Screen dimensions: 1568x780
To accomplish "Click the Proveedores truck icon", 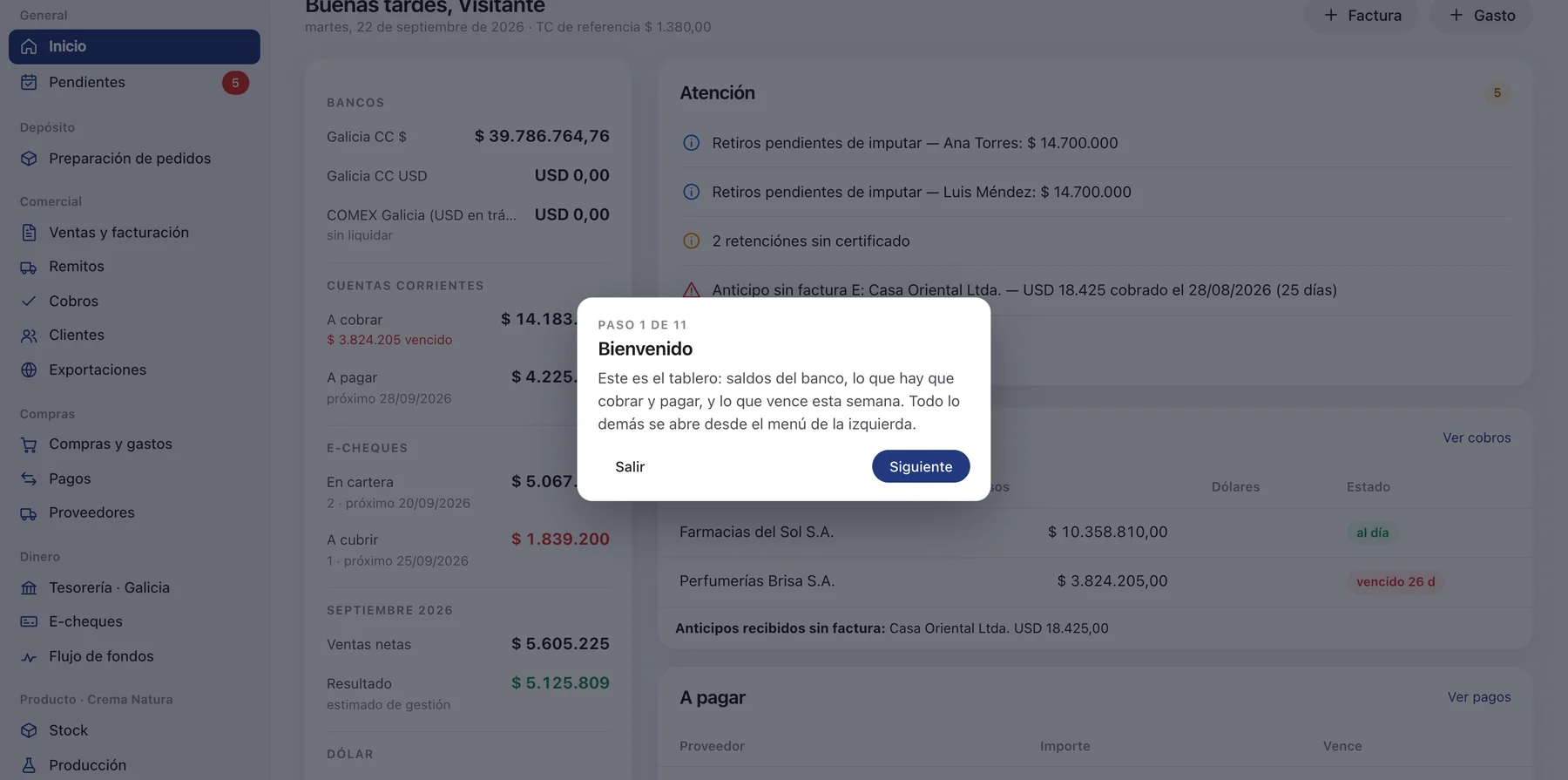I will 29,513.
